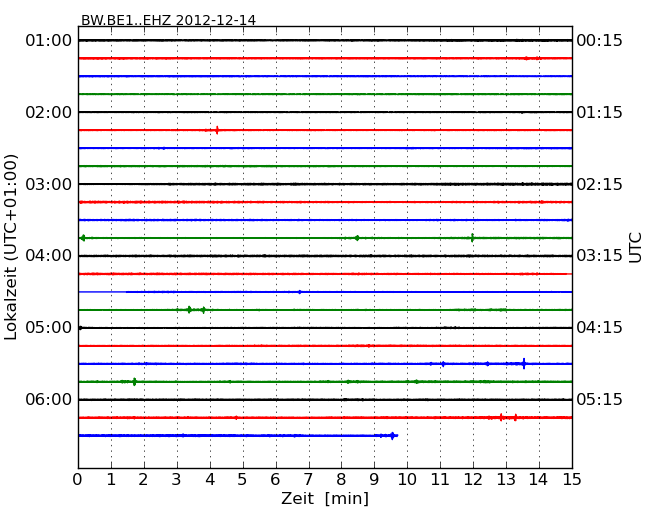Viewport: 650px width, 520px height.
Task: Click the green spike near minute 3.8
Action: [203, 310]
